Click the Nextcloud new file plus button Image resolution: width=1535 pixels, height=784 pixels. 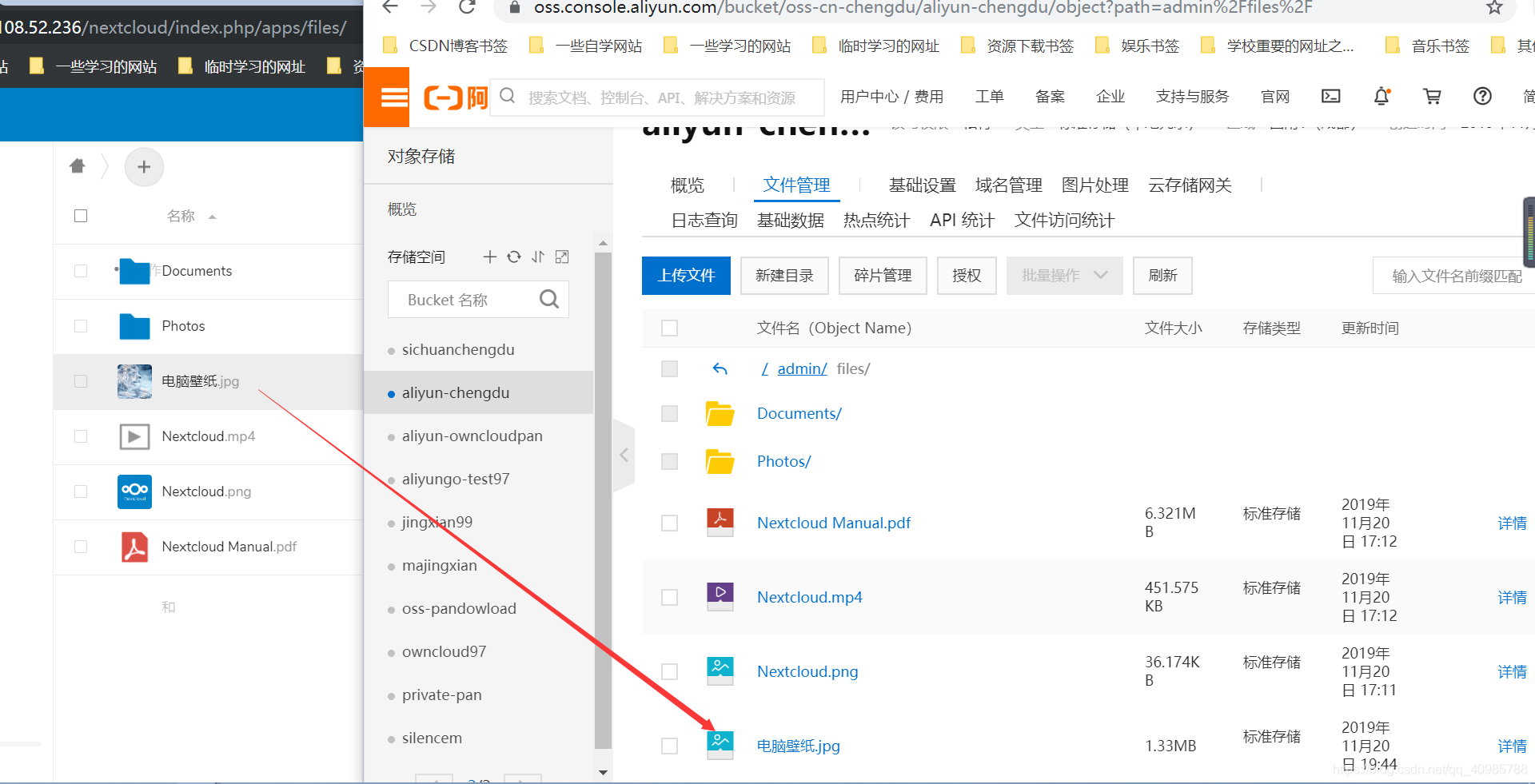click(x=144, y=167)
